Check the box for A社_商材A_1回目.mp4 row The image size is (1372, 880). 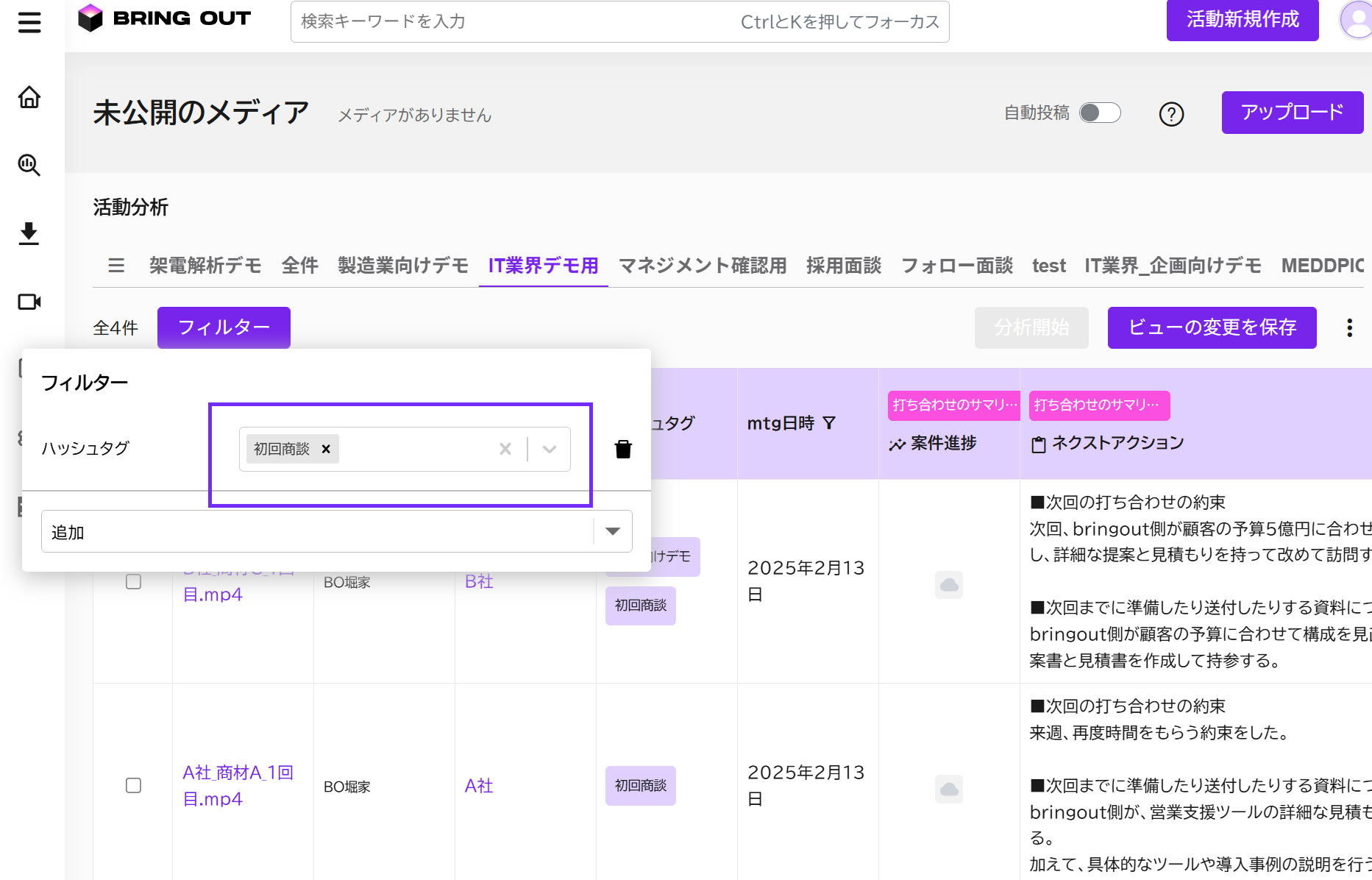point(133,786)
